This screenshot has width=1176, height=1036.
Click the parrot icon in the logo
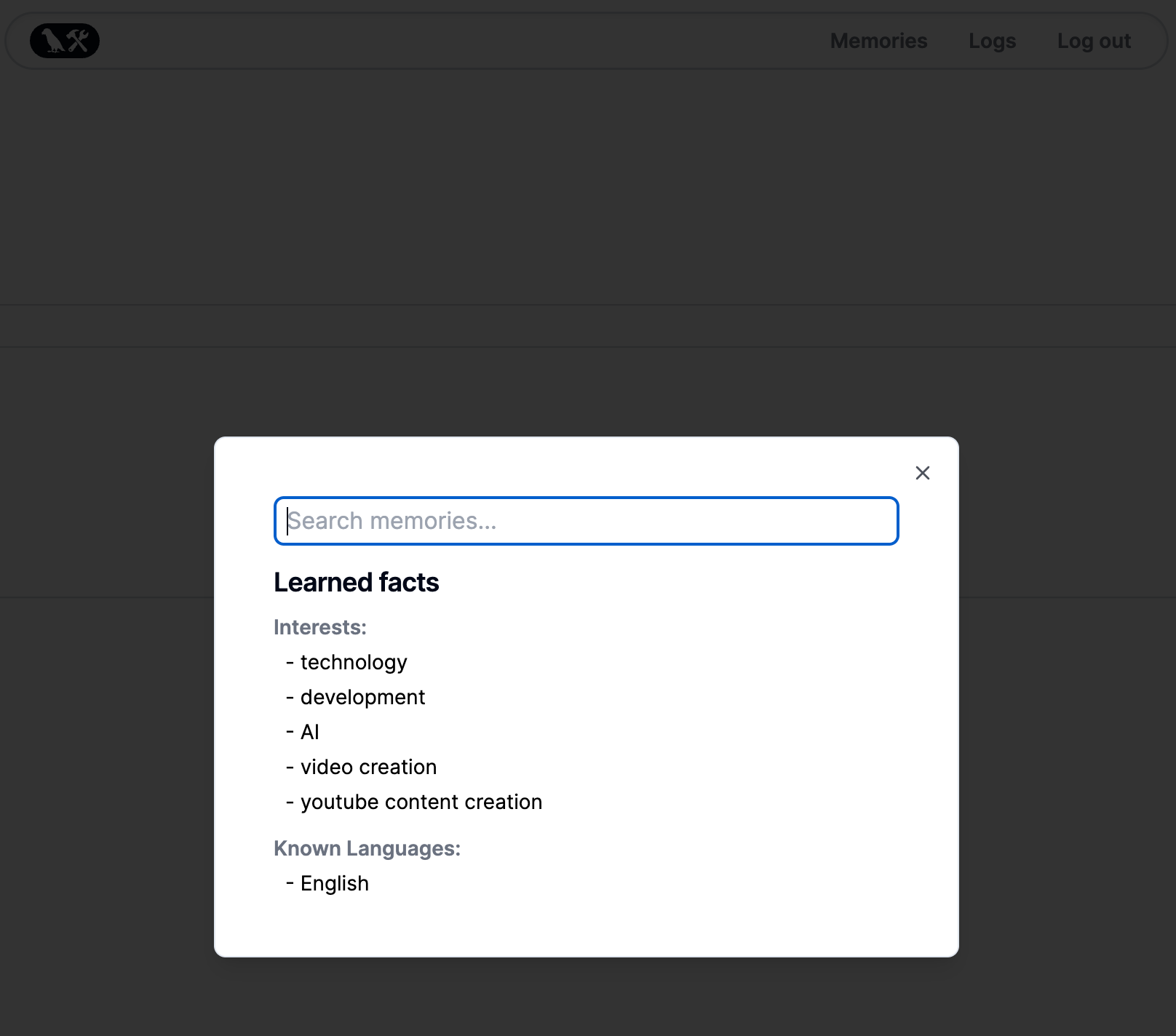(52, 41)
